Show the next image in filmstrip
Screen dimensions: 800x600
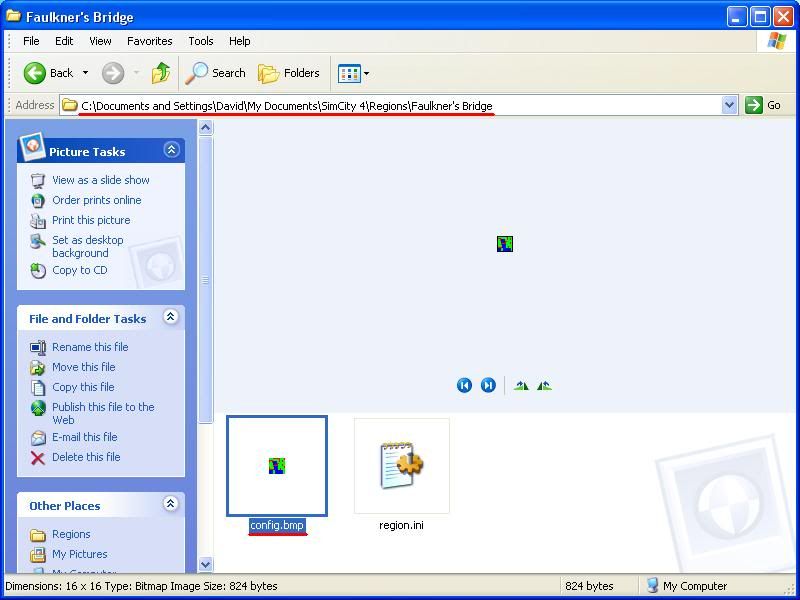(x=488, y=386)
